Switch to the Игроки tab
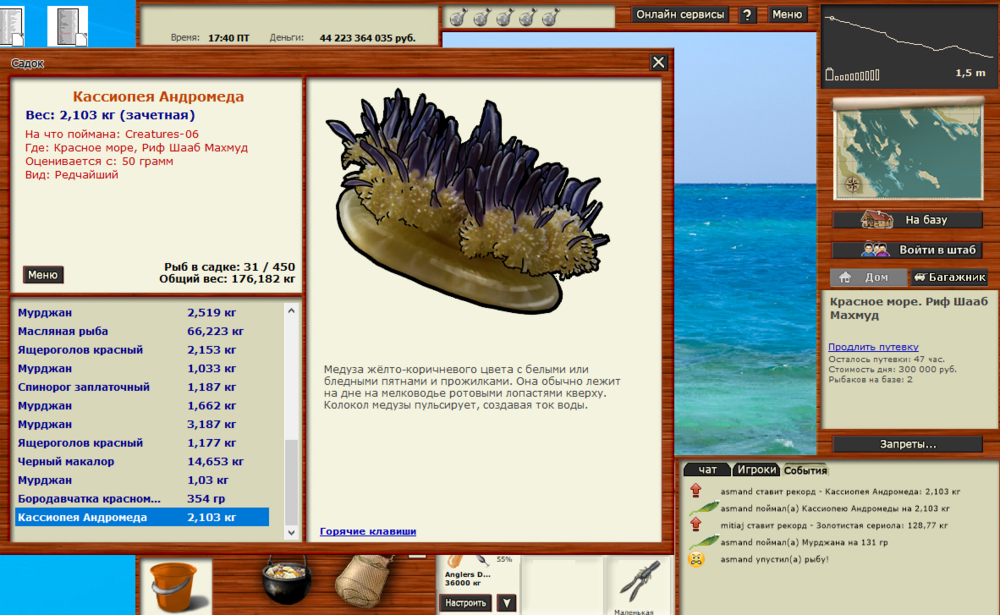Image resolution: width=1000 pixels, height=615 pixels. (756, 469)
